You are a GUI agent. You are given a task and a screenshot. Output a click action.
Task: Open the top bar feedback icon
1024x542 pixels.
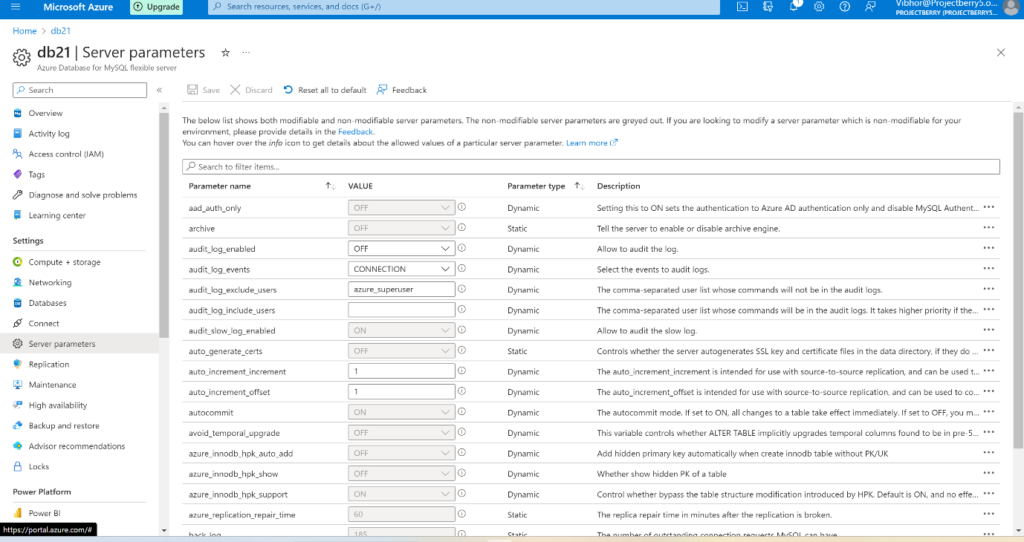click(870, 7)
